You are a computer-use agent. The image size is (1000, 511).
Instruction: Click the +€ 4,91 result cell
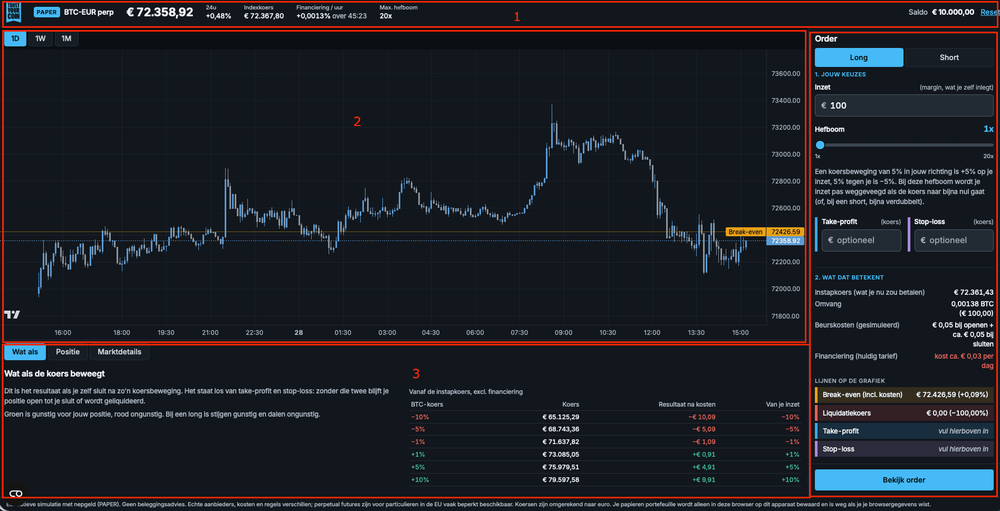703,466
